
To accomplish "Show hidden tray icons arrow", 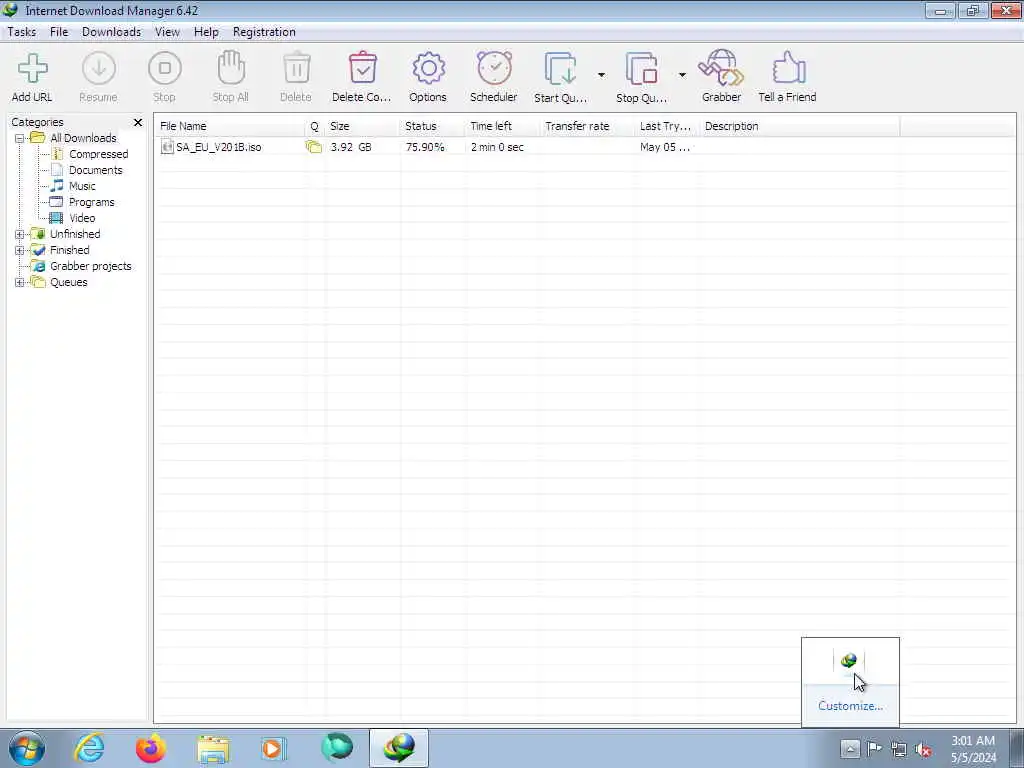I will click(850, 748).
